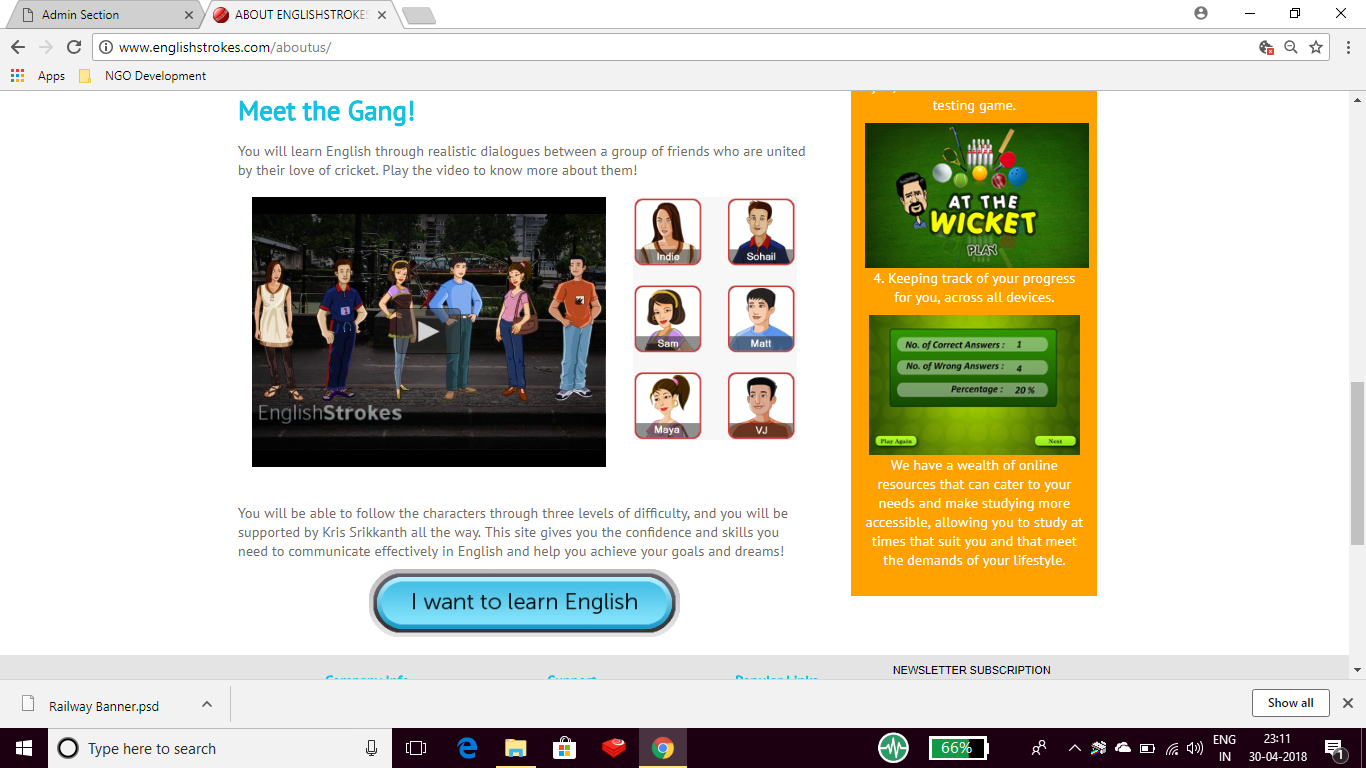Screen dimensions: 1366x768
Task: Choose the Matt character portrait
Action: (761, 319)
